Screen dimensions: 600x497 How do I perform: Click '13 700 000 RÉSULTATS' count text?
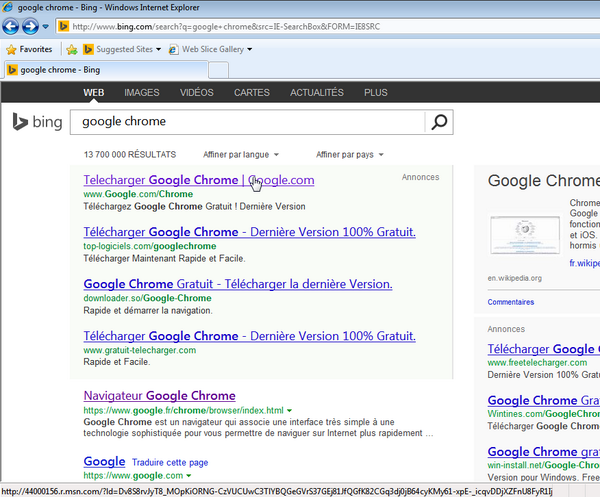coord(130,155)
